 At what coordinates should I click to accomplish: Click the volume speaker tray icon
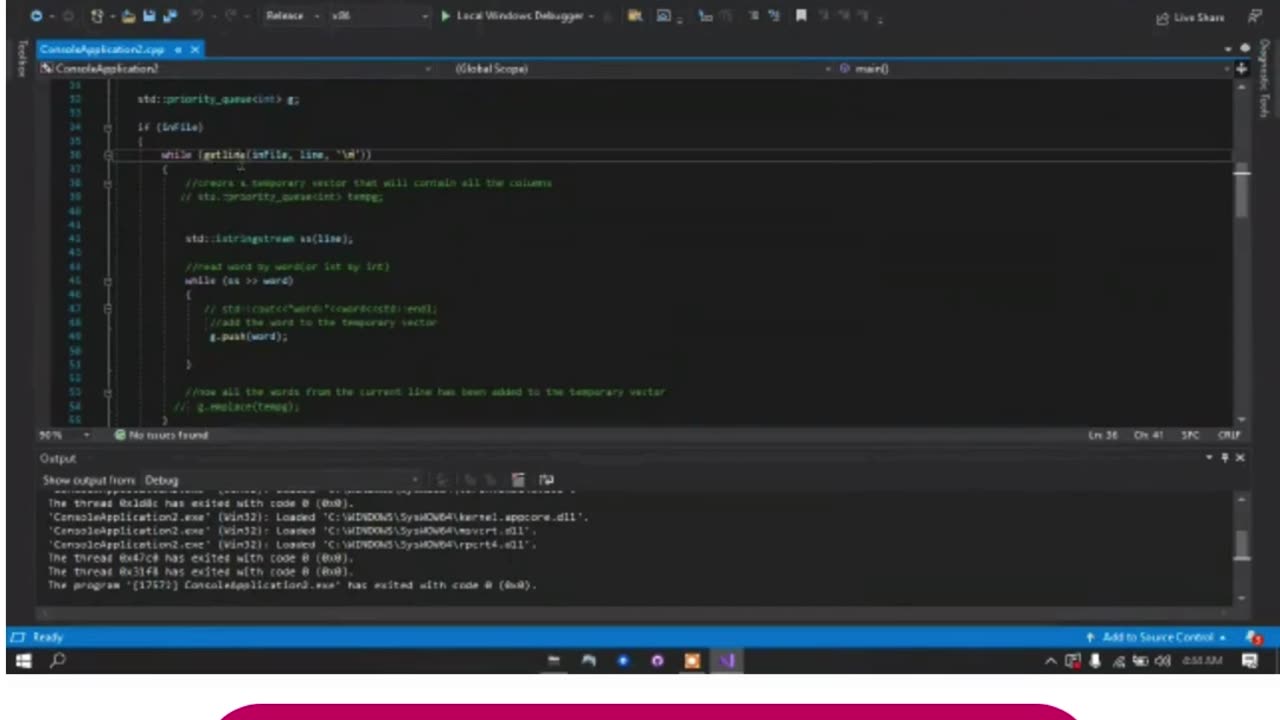[x=1164, y=661]
